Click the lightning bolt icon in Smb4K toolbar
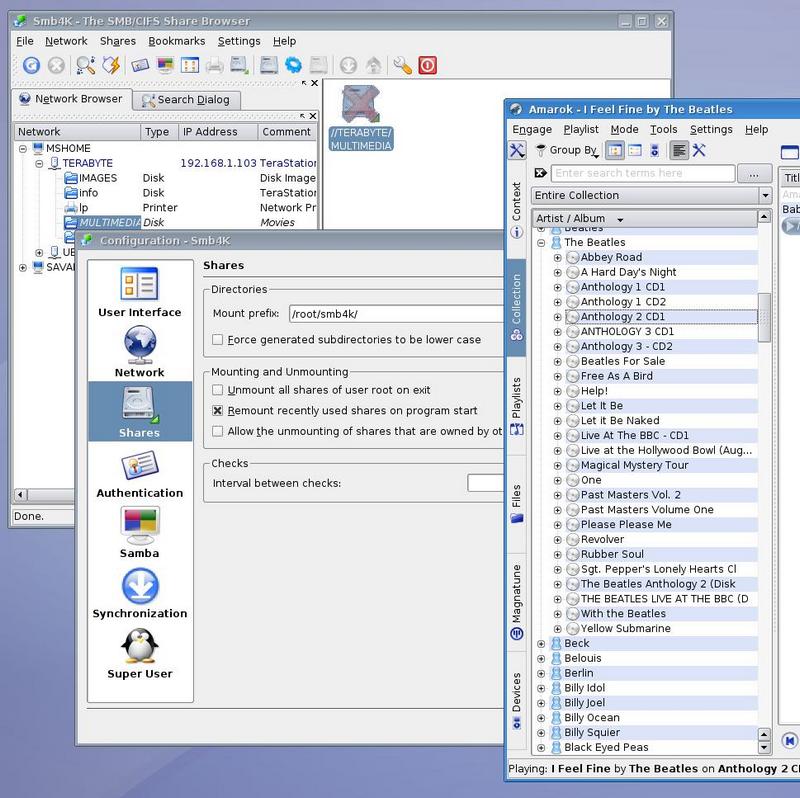The width and height of the screenshot is (800, 798). pyautogui.click(x=111, y=65)
